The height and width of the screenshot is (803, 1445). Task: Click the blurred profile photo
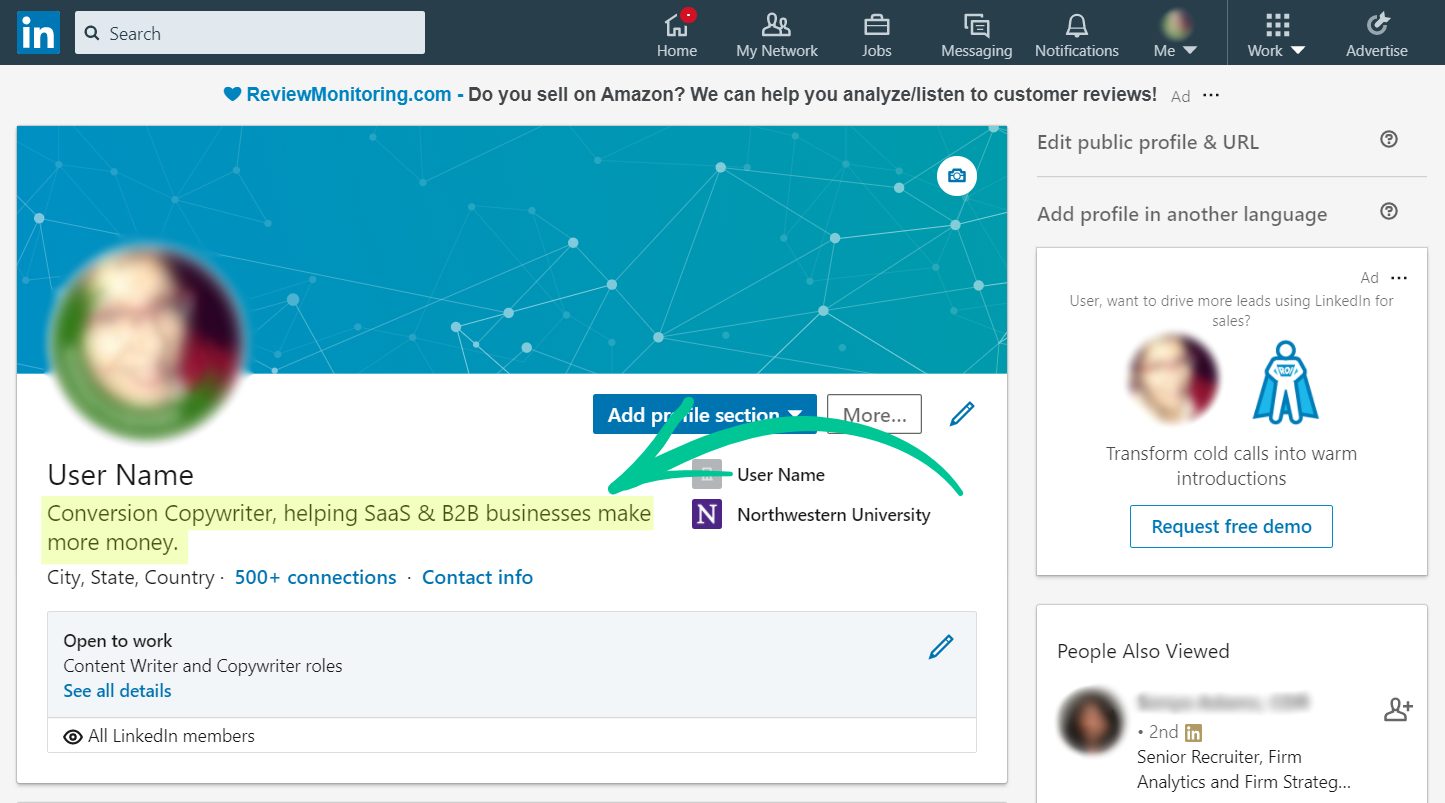click(146, 341)
